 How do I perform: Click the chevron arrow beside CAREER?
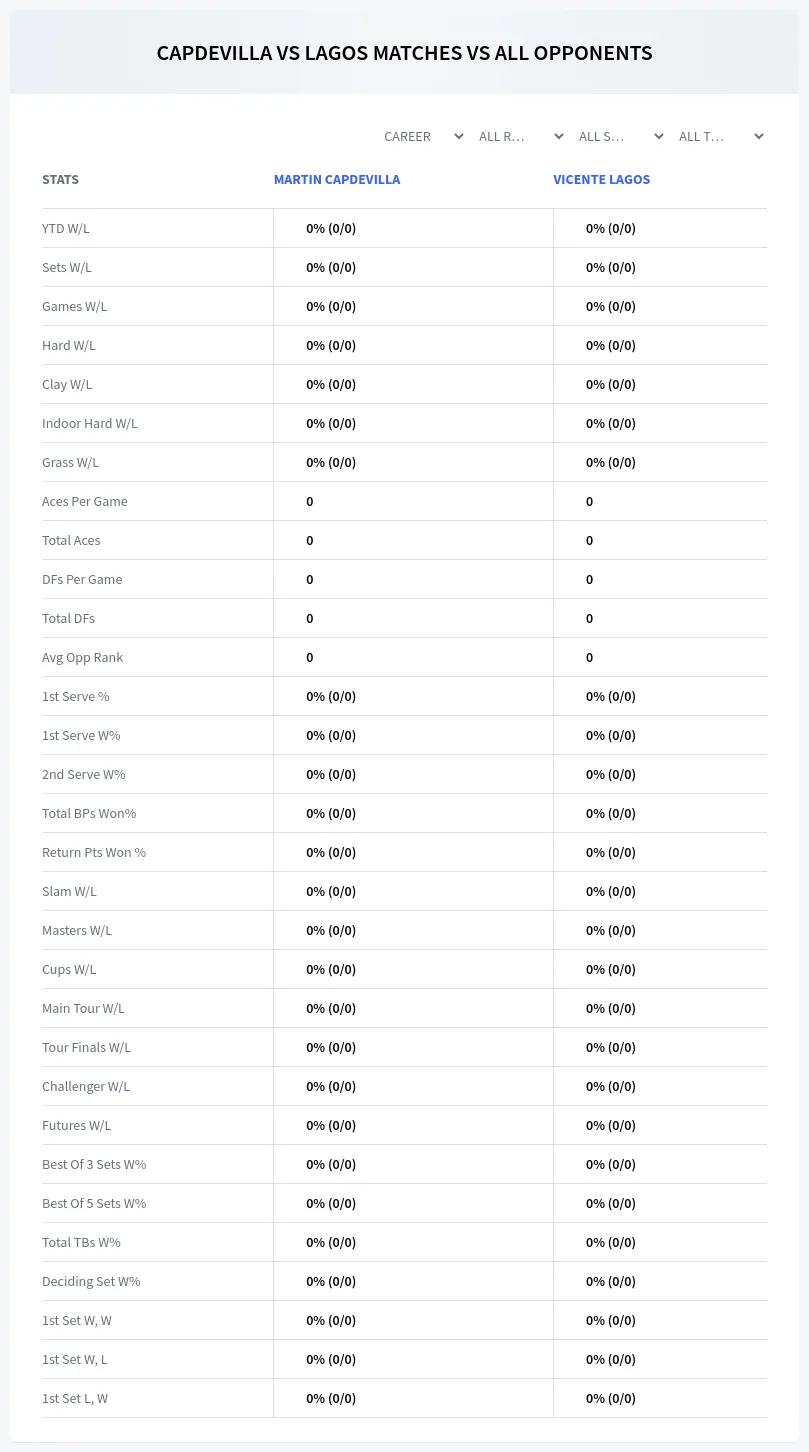pyautogui.click(x=458, y=136)
